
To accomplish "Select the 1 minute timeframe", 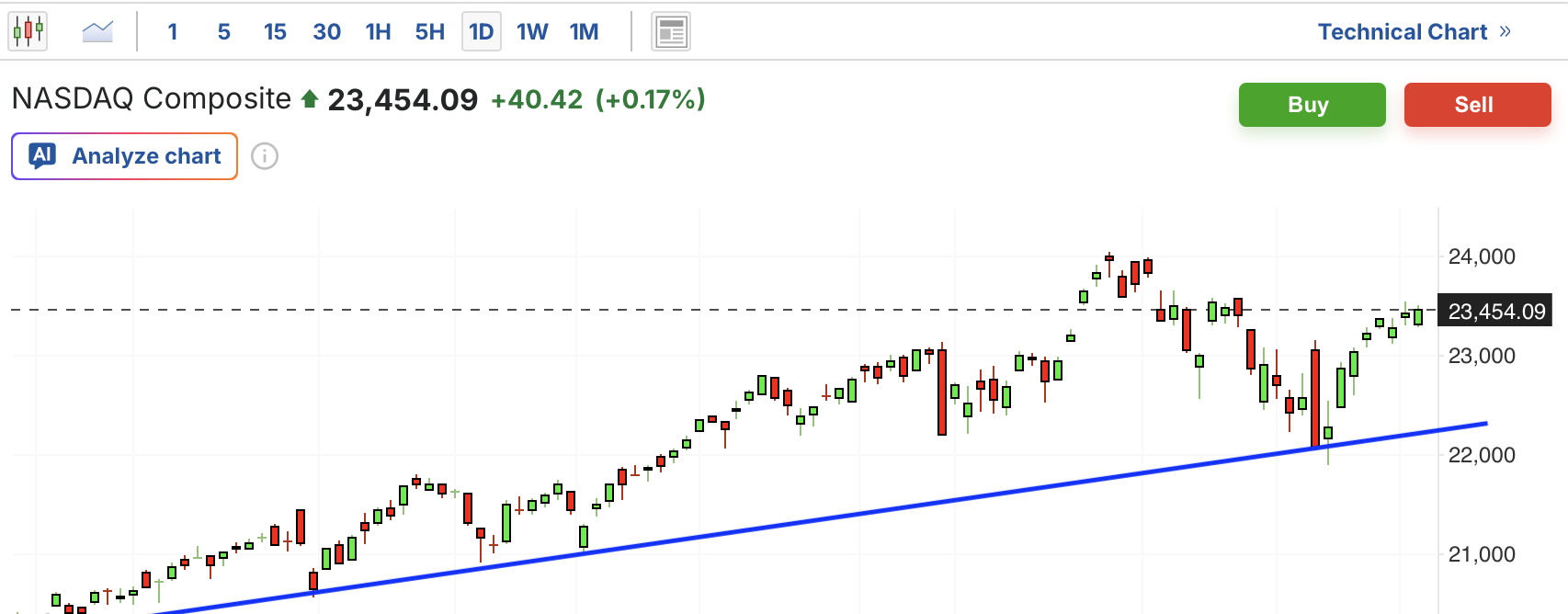I will point(172,32).
